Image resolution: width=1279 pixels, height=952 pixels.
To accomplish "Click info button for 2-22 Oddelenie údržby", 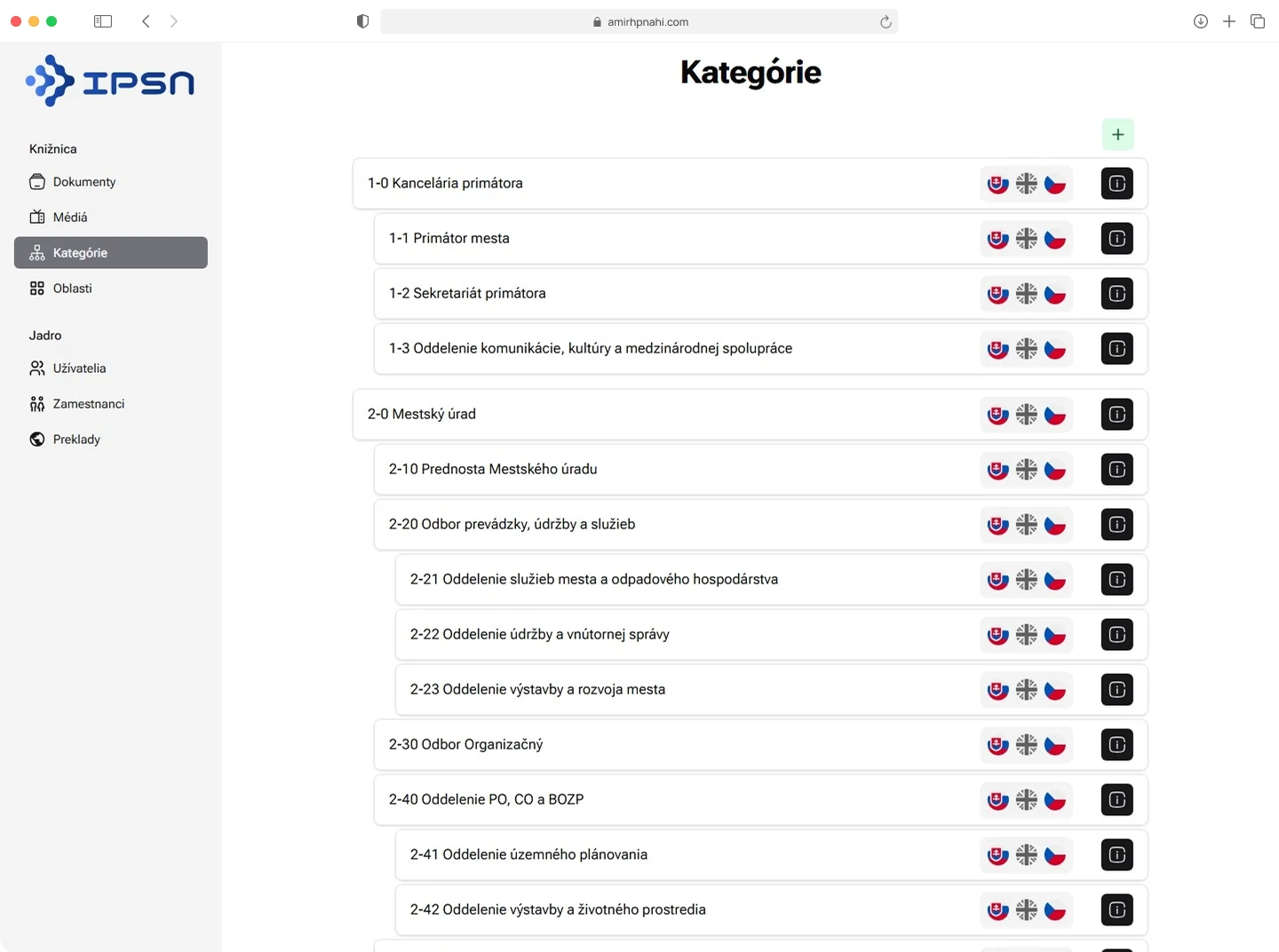I will coord(1116,635).
